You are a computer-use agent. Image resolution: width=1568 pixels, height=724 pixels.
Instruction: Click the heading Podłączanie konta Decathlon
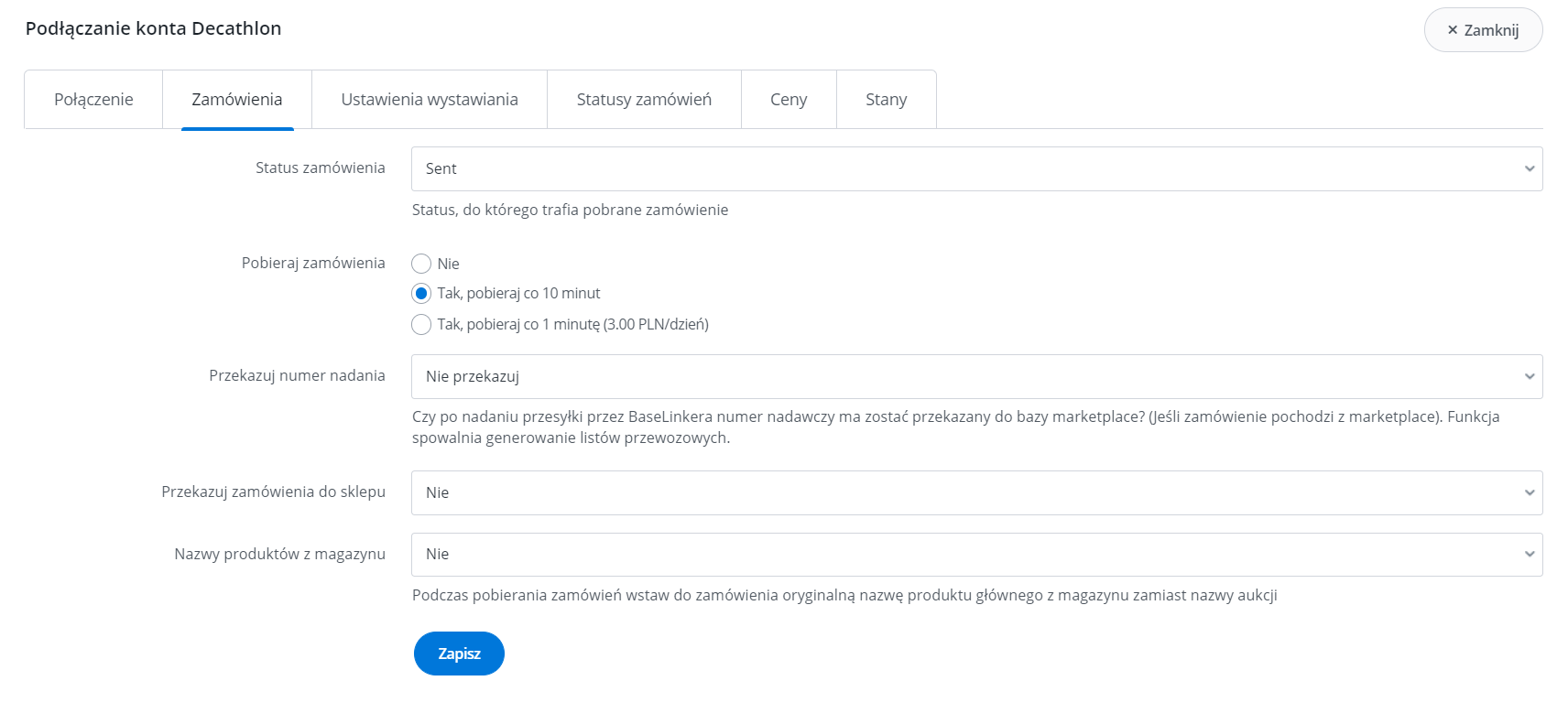153,28
